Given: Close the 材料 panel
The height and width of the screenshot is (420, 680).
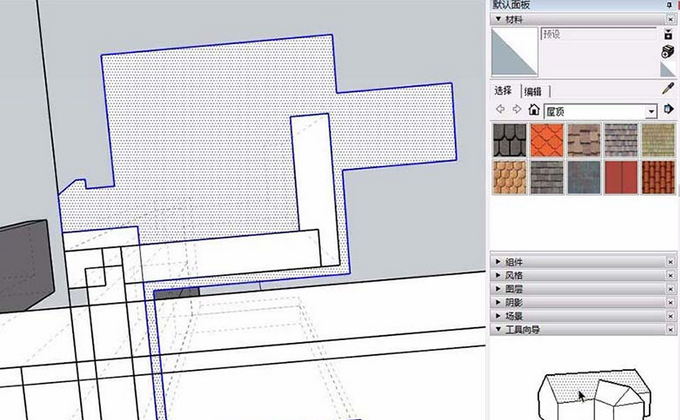Looking at the screenshot, I should pyautogui.click(x=670, y=20).
